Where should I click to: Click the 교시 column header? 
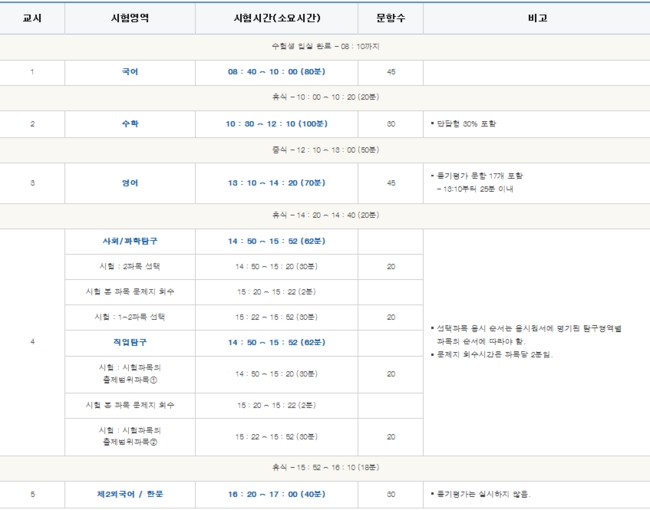(x=32, y=19)
